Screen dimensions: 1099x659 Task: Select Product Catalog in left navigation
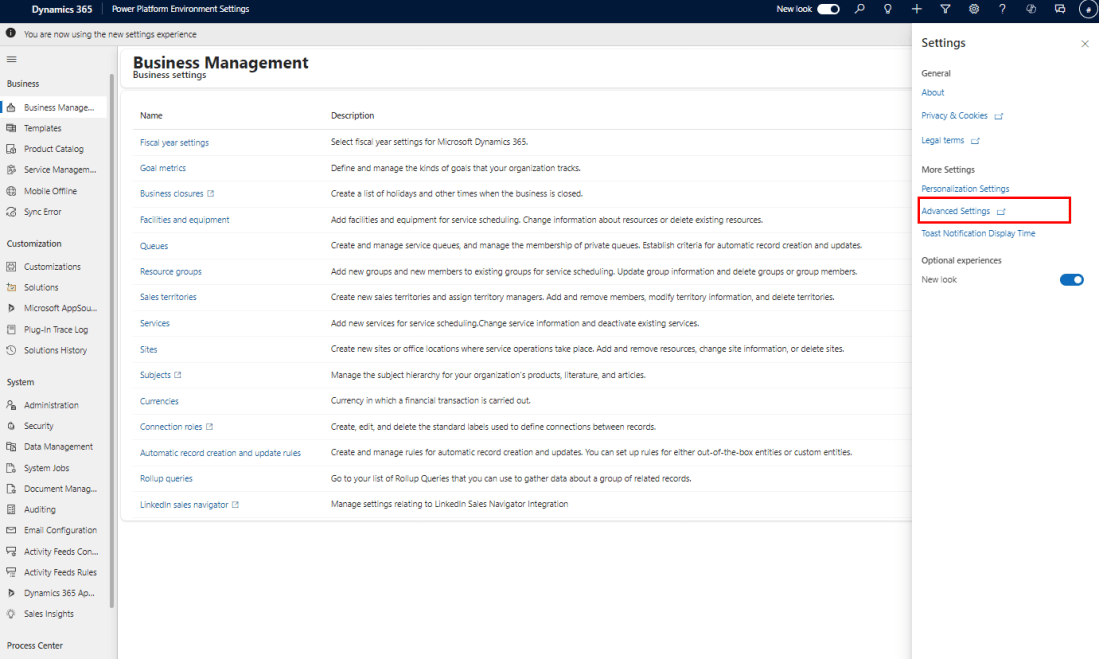[x=54, y=149]
